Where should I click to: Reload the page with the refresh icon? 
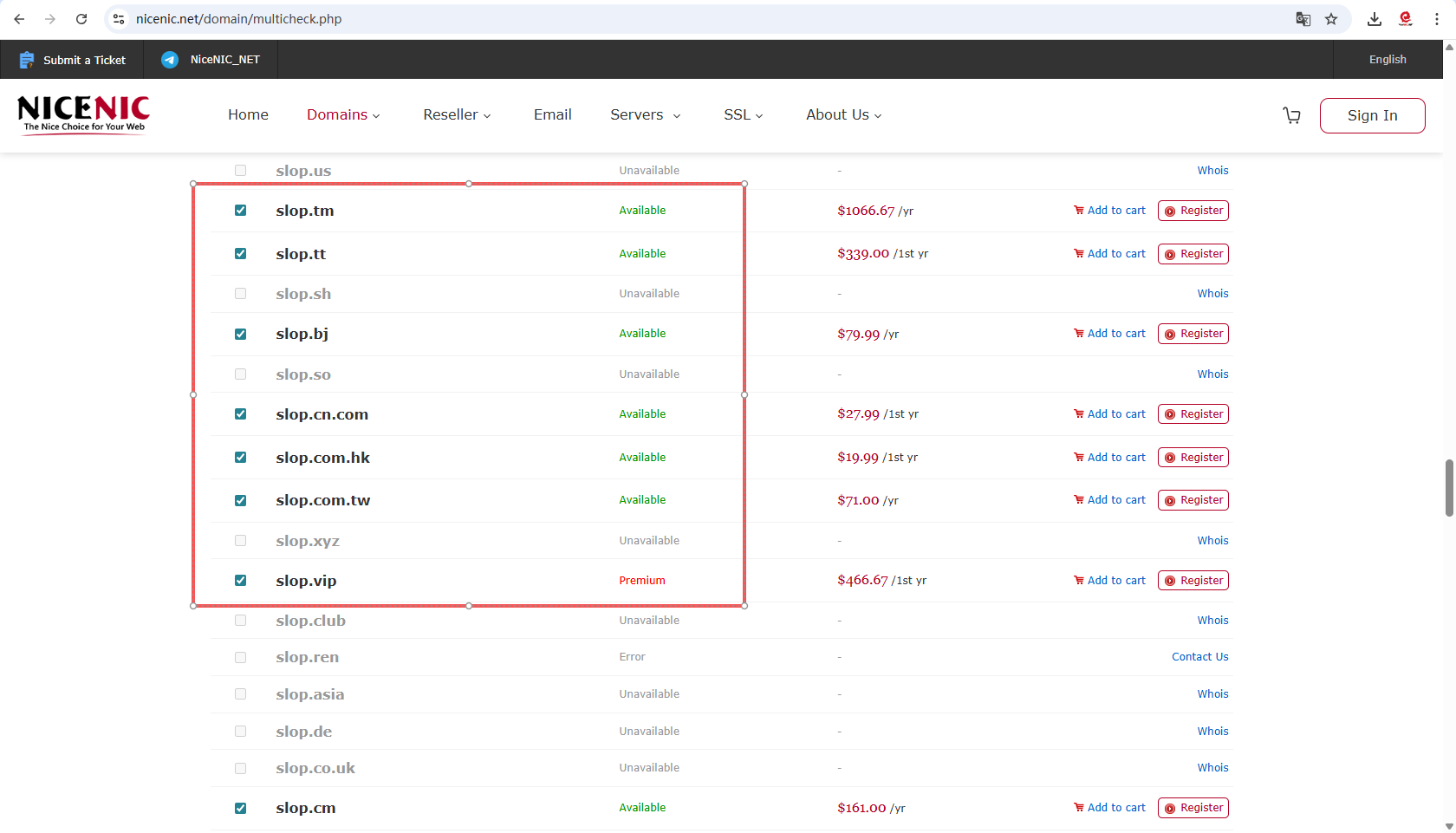tap(81, 18)
